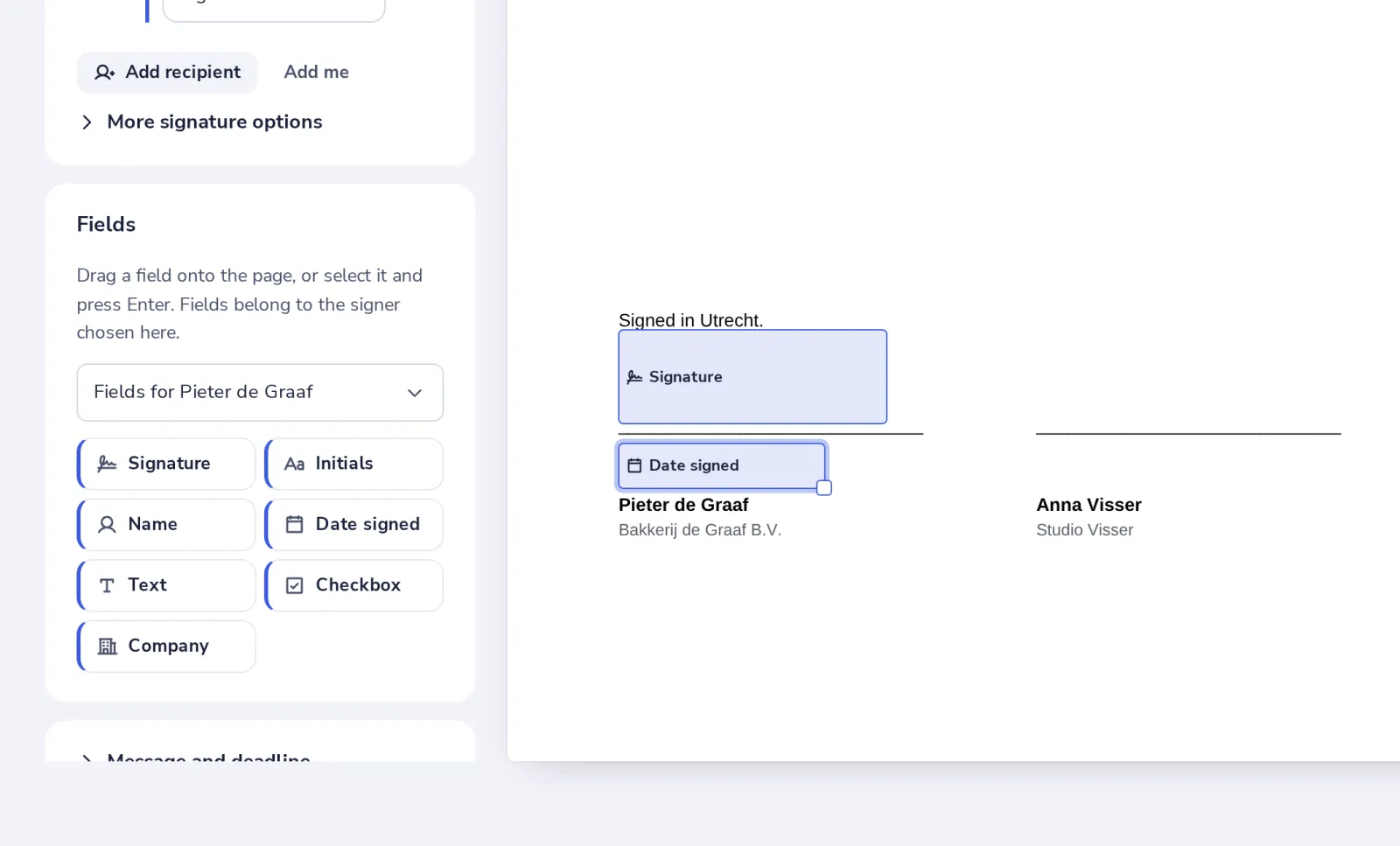Click the 'Pieter de Graaf' name on the document
1400x846 pixels.
tap(683, 505)
